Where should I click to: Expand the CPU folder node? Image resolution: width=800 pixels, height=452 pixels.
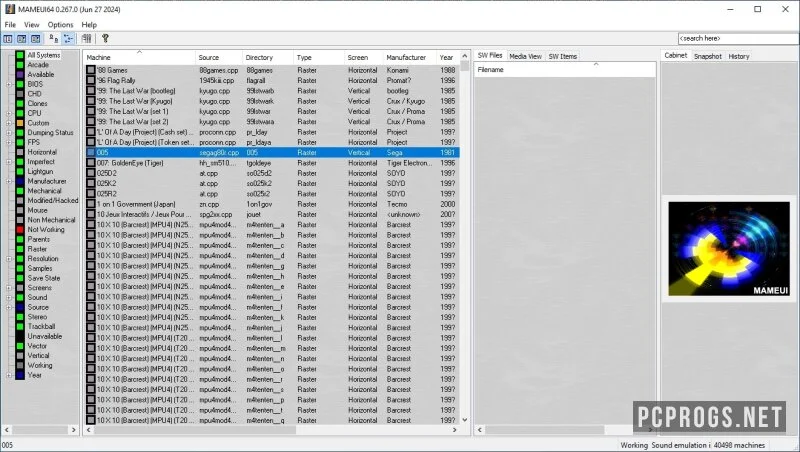[9, 113]
